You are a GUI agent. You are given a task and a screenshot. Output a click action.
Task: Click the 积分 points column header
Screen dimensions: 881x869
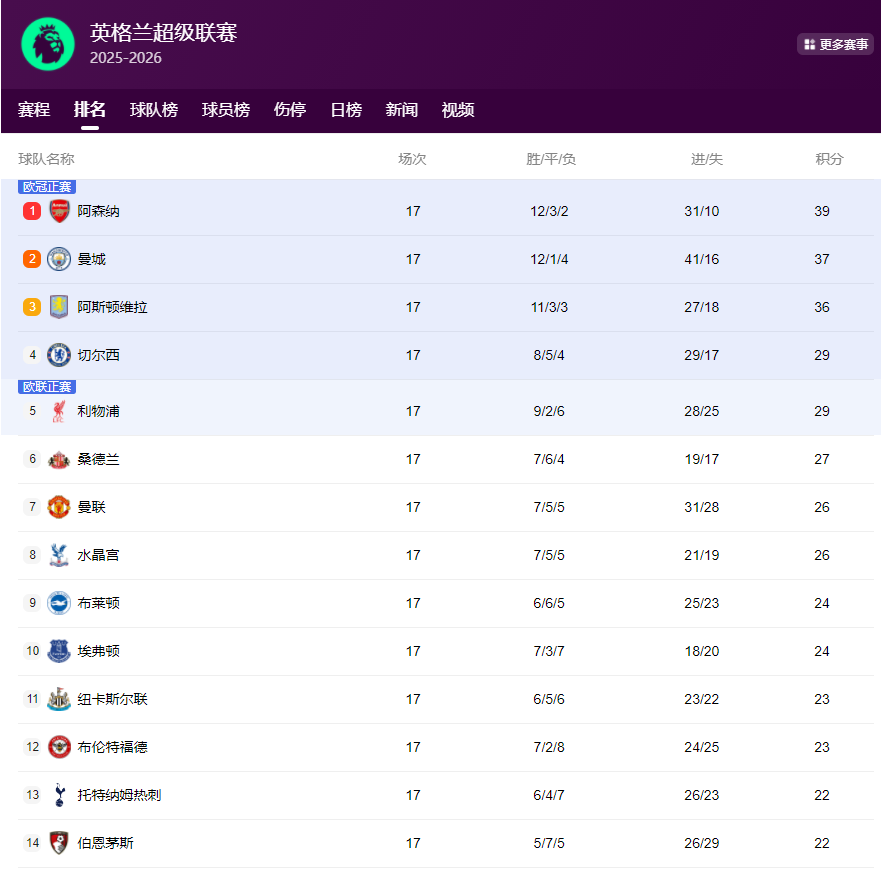click(829, 159)
